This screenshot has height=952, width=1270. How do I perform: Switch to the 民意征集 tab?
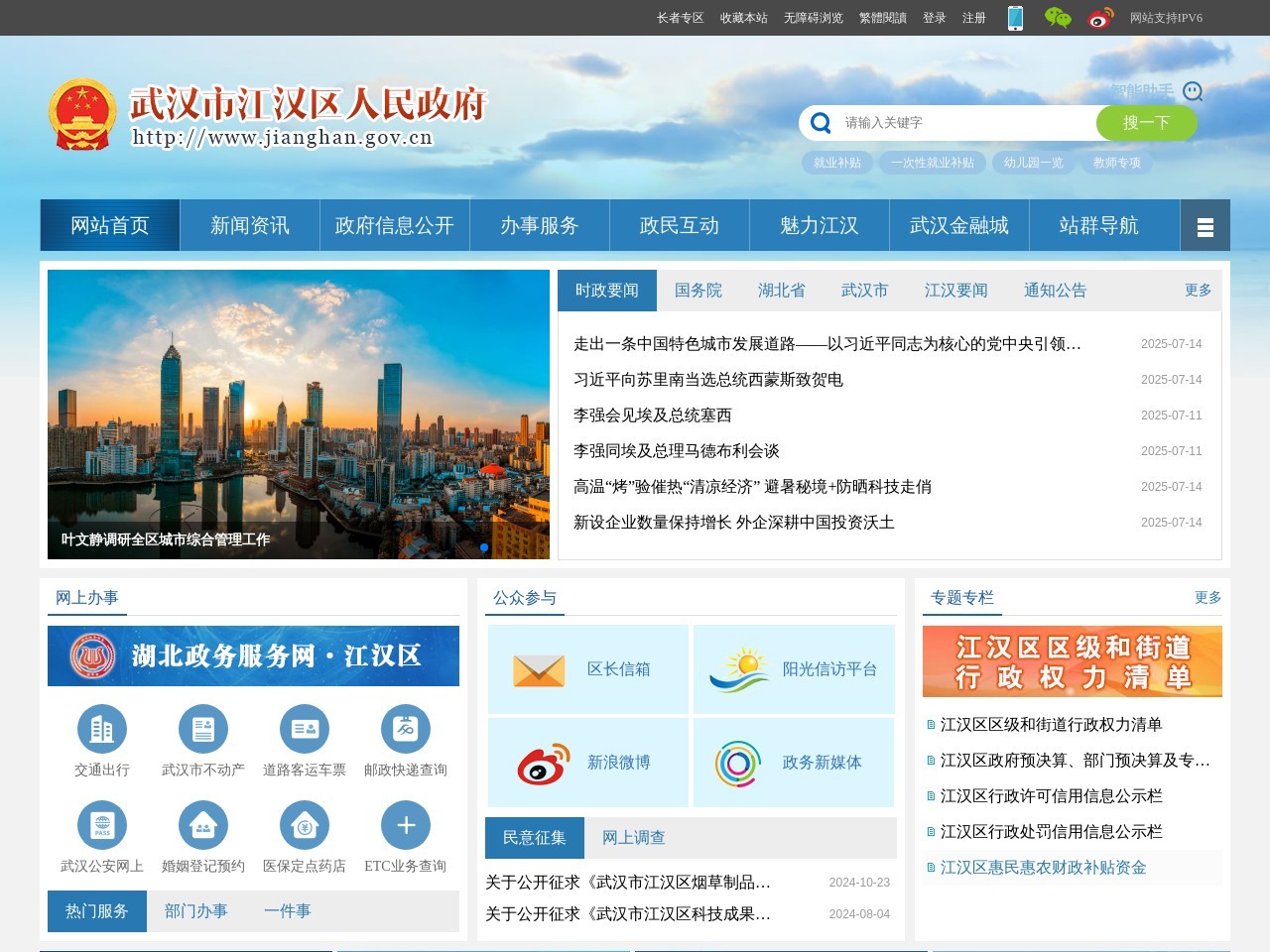[x=535, y=838]
